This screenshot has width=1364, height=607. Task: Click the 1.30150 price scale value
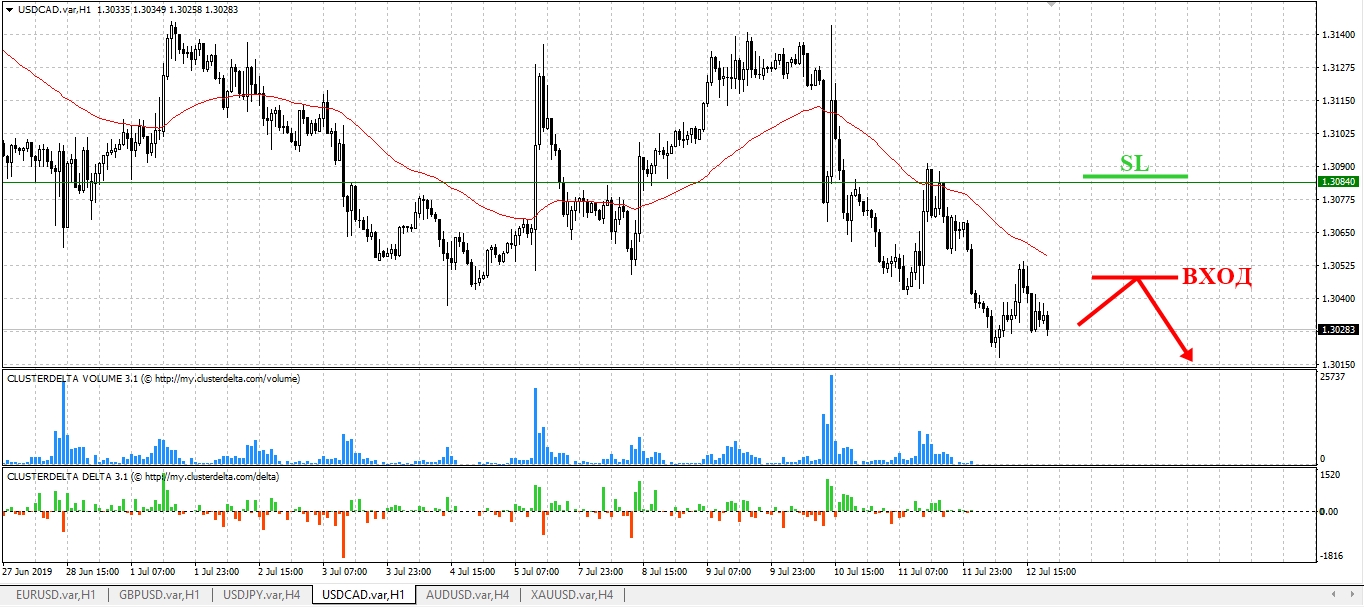tap(1337, 364)
